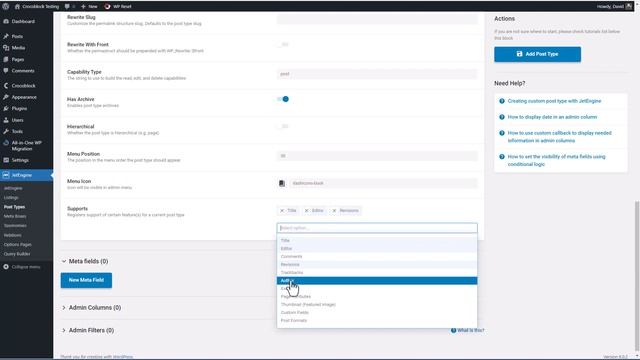Remove the Editor tag from Supports
Viewport: 640px width, 360px height.
(307, 211)
